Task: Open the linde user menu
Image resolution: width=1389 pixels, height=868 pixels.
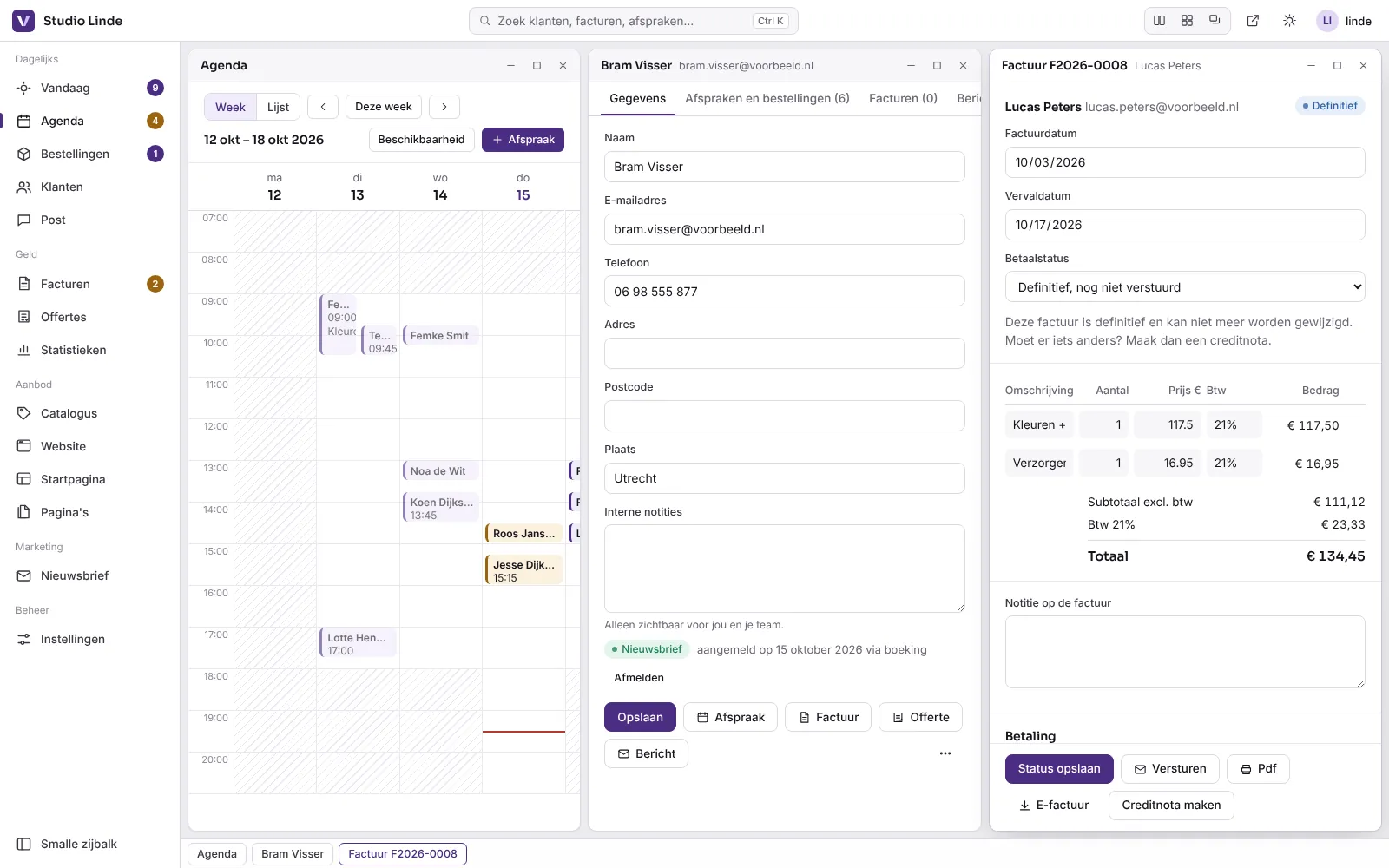Action: tap(1345, 21)
